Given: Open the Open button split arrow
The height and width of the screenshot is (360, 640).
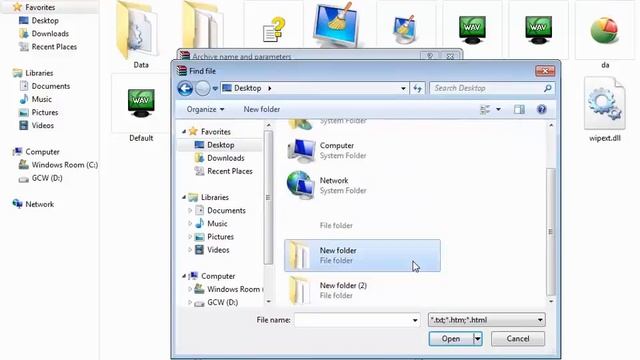Looking at the screenshot, I should point(478,339).
